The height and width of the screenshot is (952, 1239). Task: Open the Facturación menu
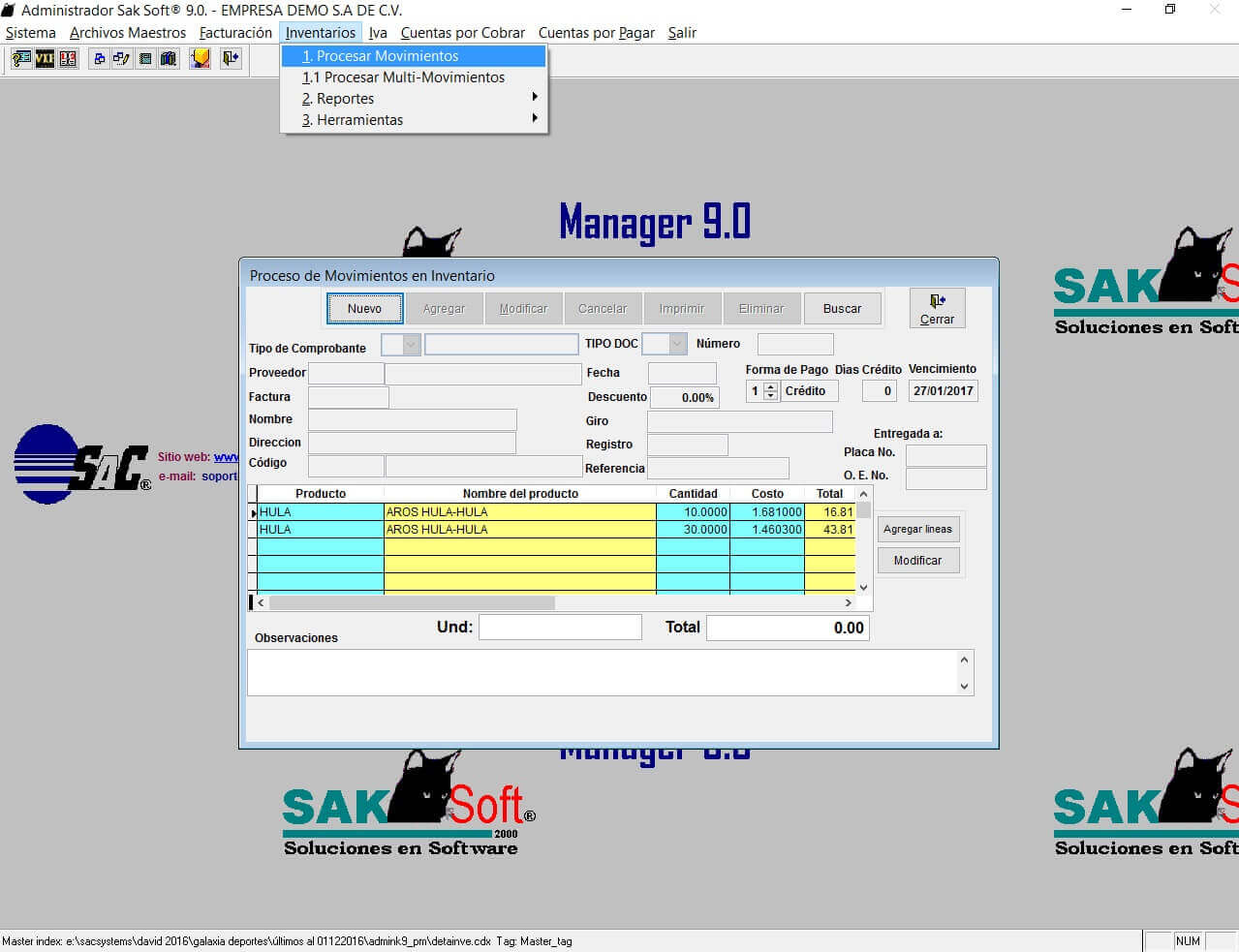click(x=235, y=33)
